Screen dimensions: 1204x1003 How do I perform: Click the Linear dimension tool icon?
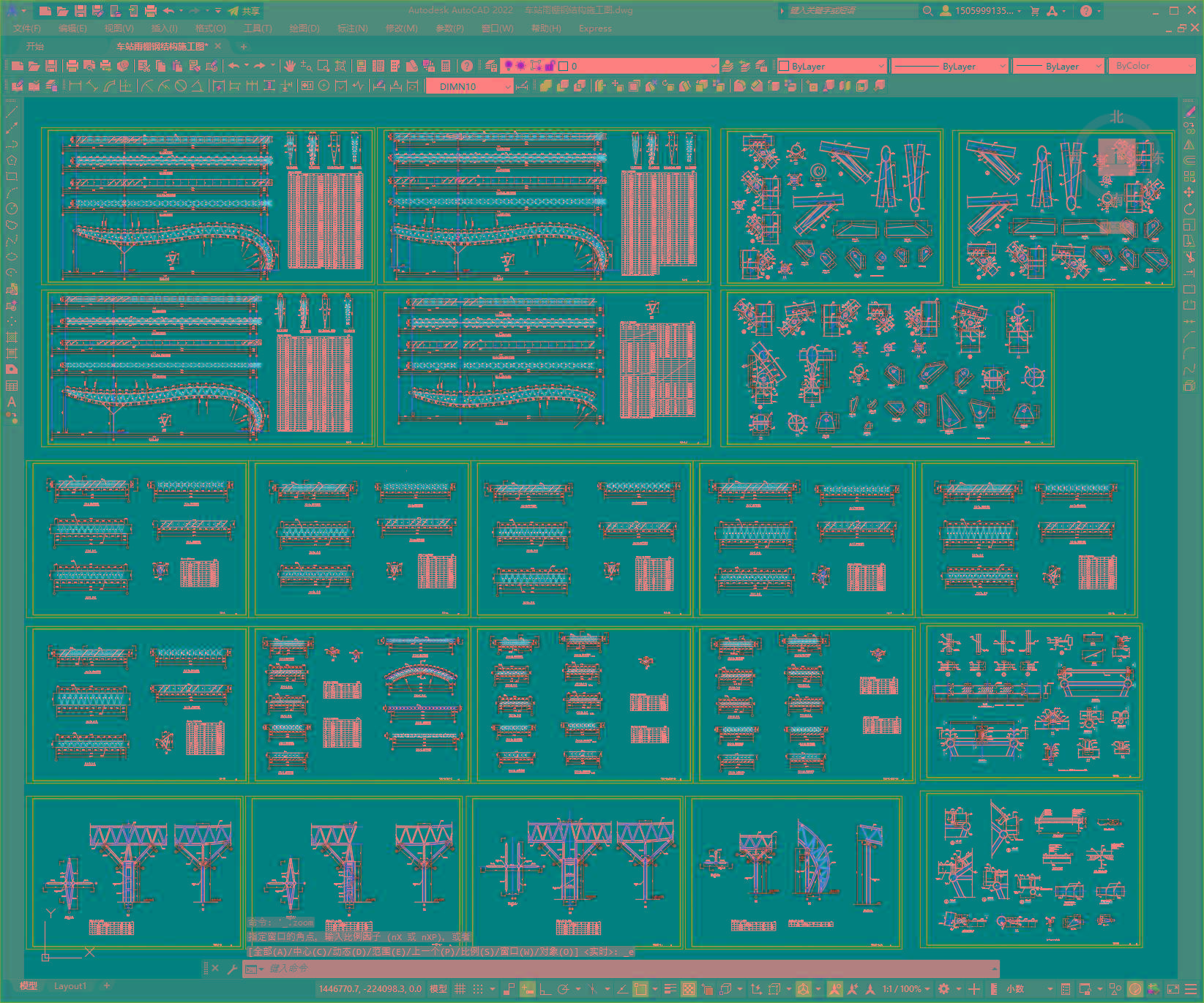(75, 86)
